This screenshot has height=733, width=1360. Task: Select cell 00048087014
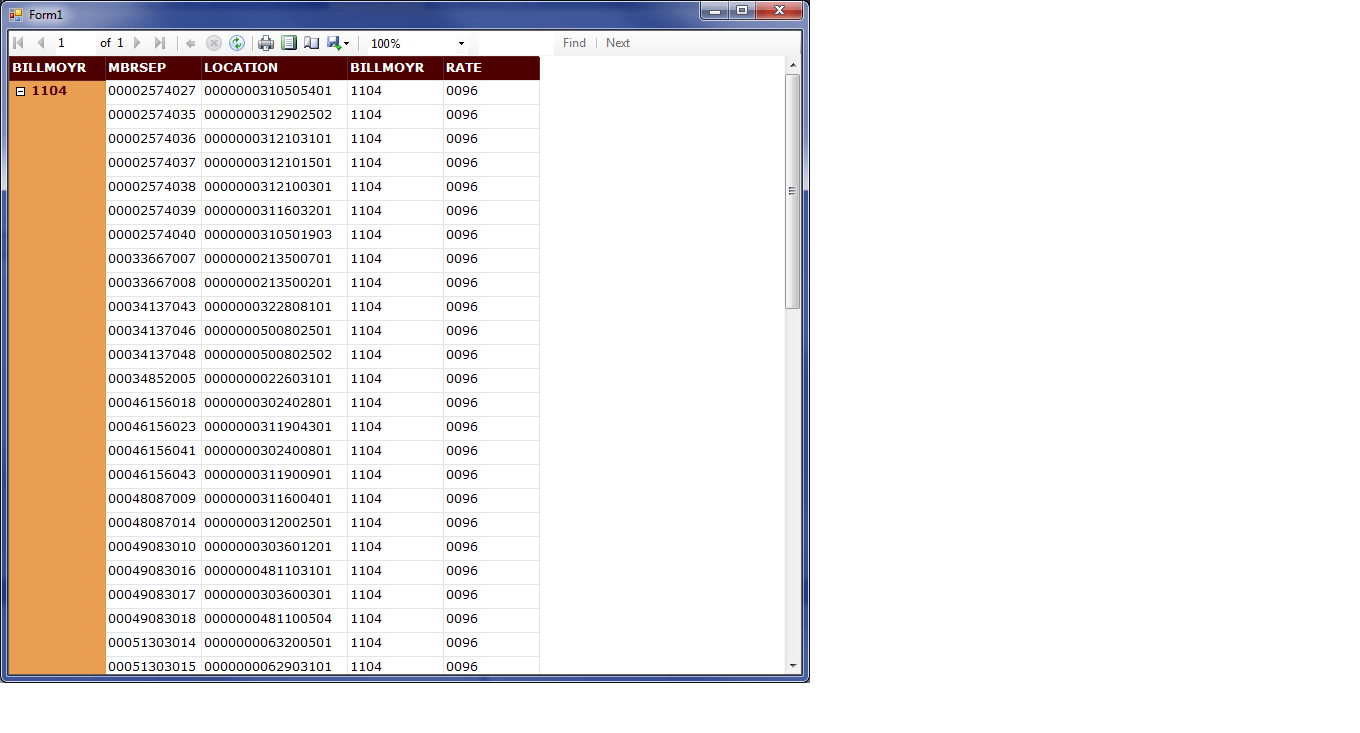pyautogui.click(x=153, y=523)
